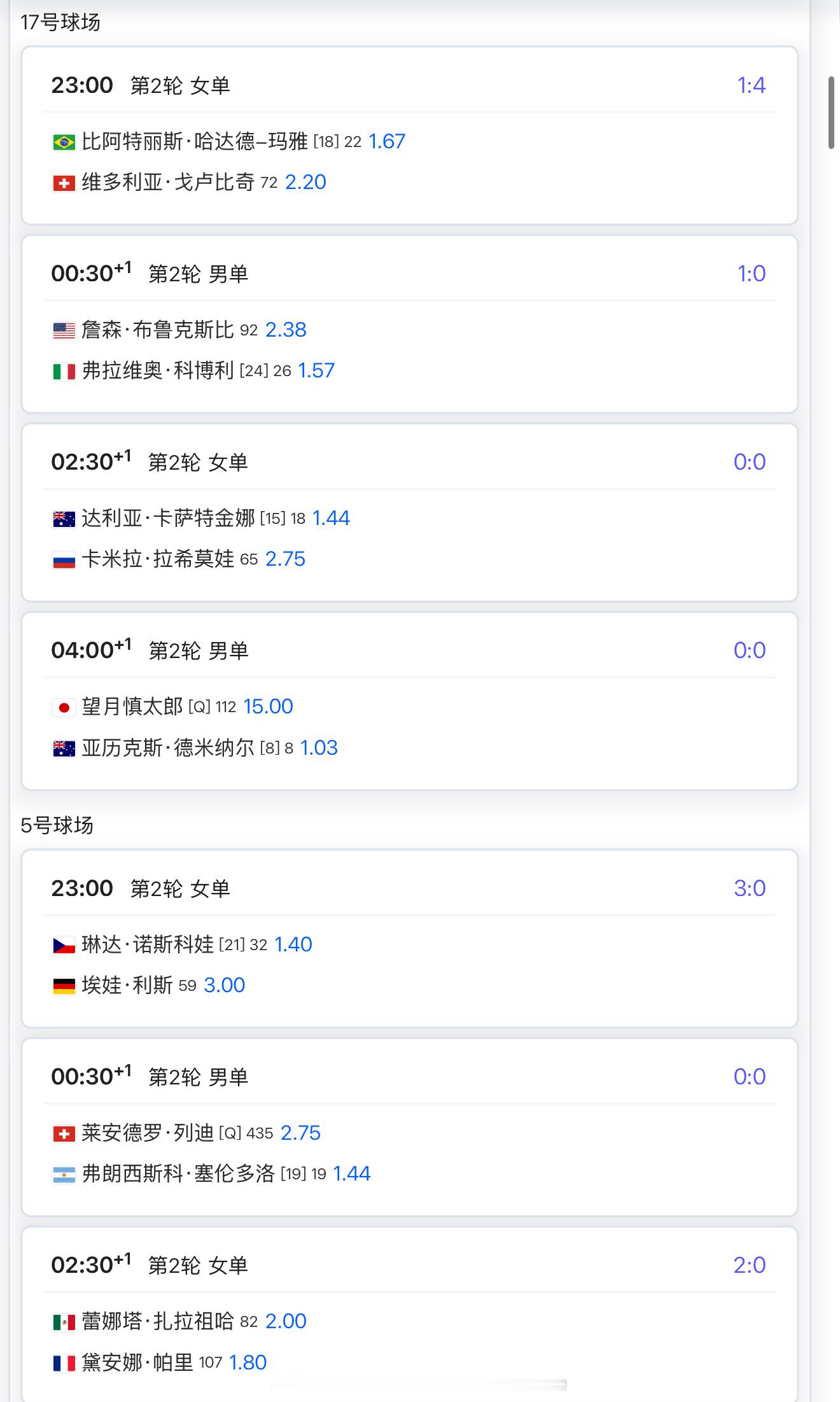840x1402 pixels.
Task: Click French flag next to 黛安娜·帕里
Action: click(x=64, y=1363)
